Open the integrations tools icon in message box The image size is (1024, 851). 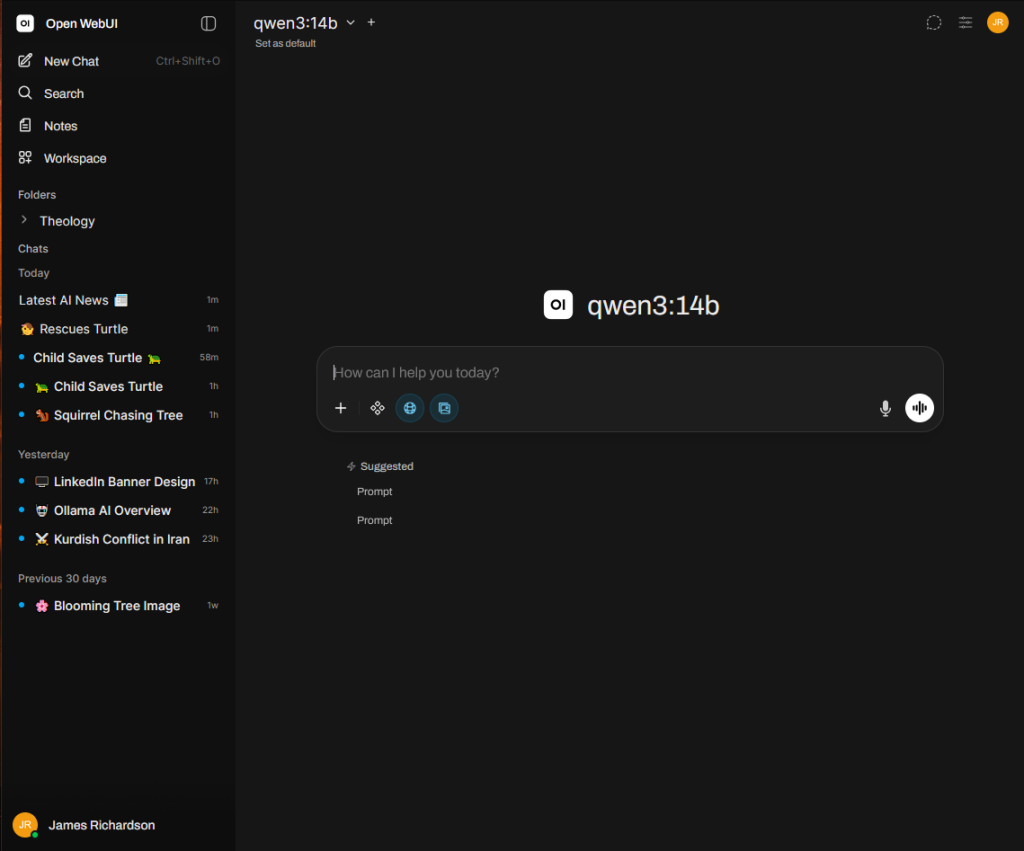coord(377,408)
